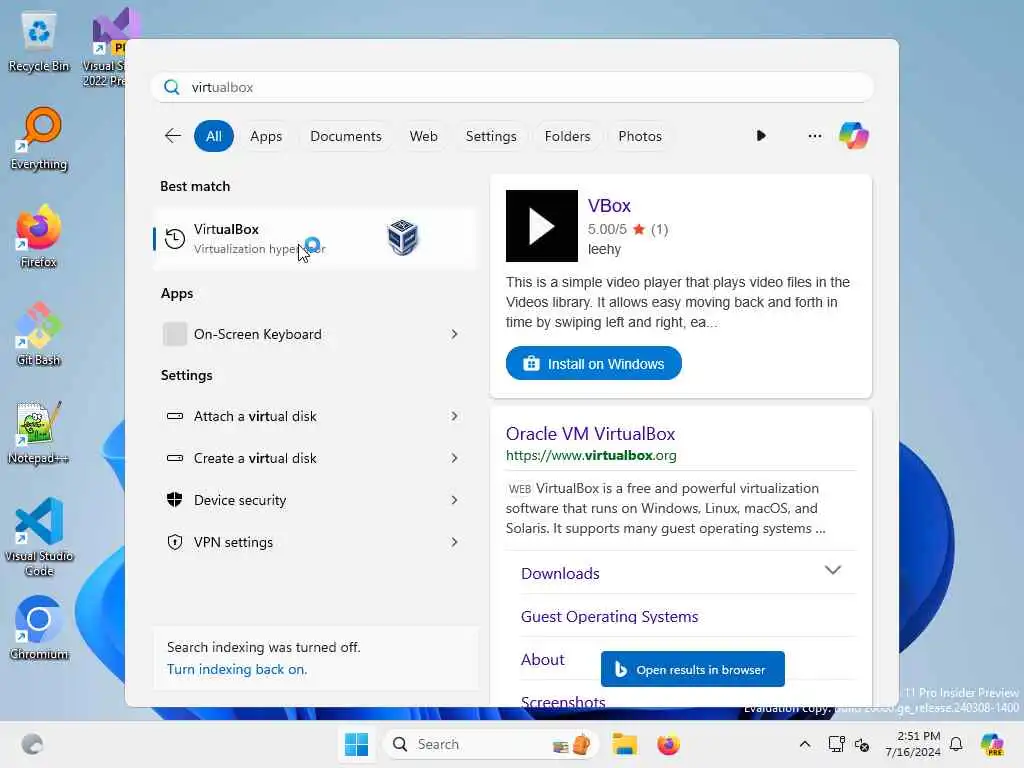Launch Visual Studio Code from desktop
This screenshot has height=768, width=1024.
click(39, 537)
